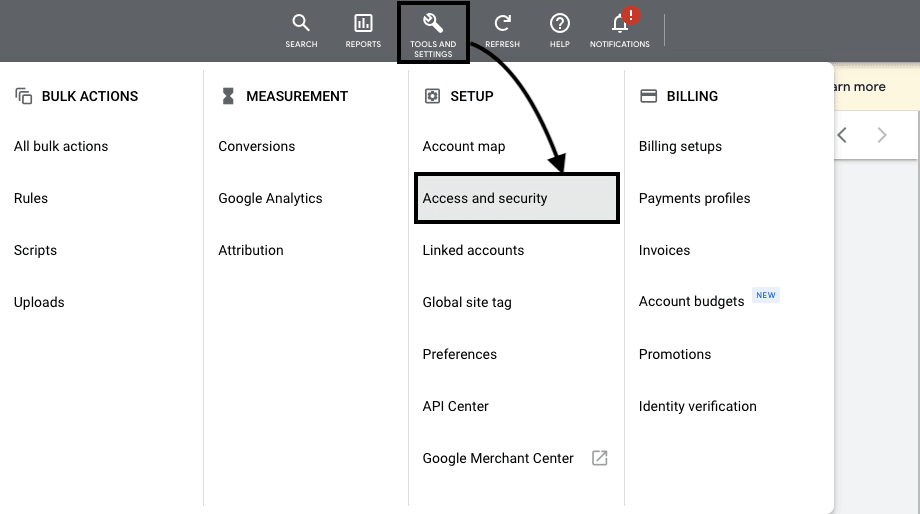Open Attribution under Measurement
Image resolution: width=920 pixels, height=514 pixels.
tap(251, 251)
